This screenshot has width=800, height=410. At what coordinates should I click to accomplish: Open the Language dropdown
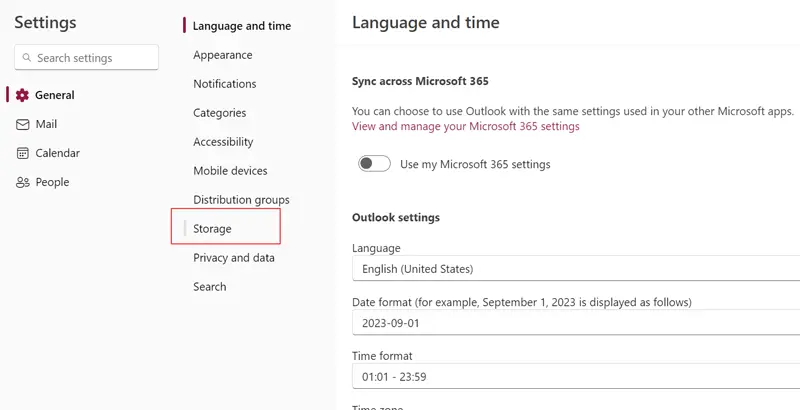coord(575,269)
